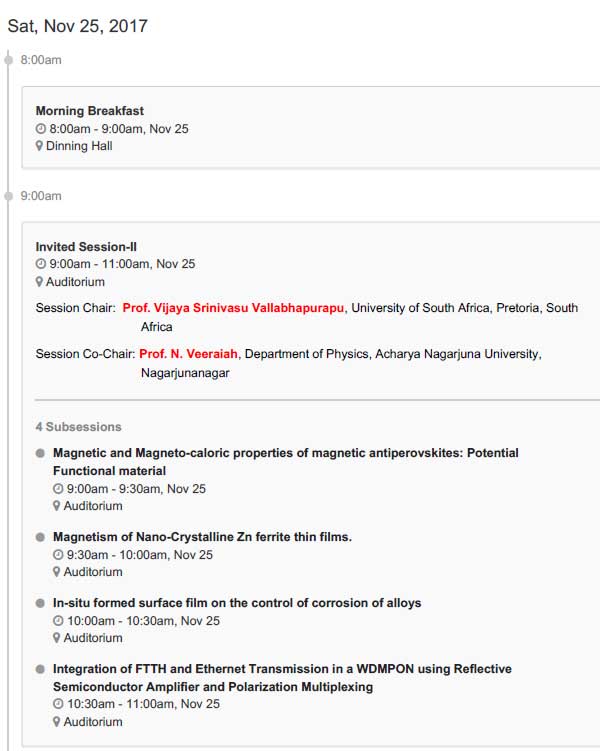Click the location pin under the FTTH subsession

(57, 722)
